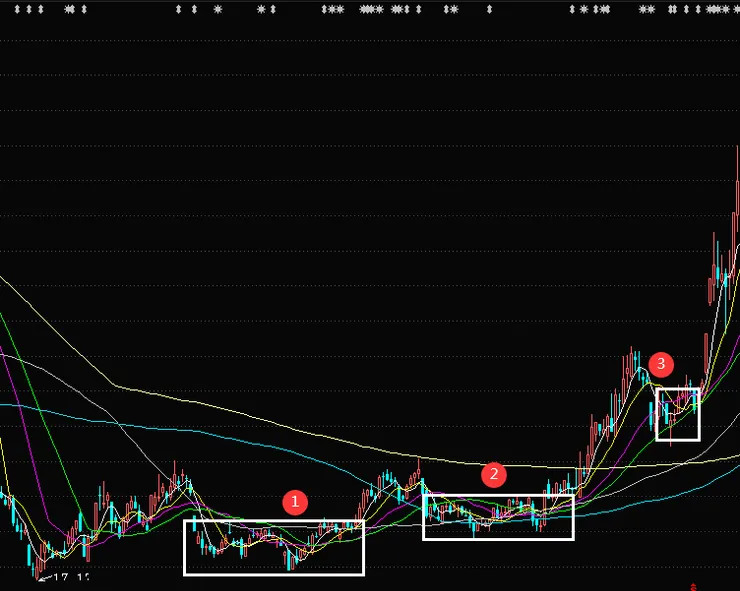
Task: Click the first arrow marker in the top info row
Action: point(17,9)
